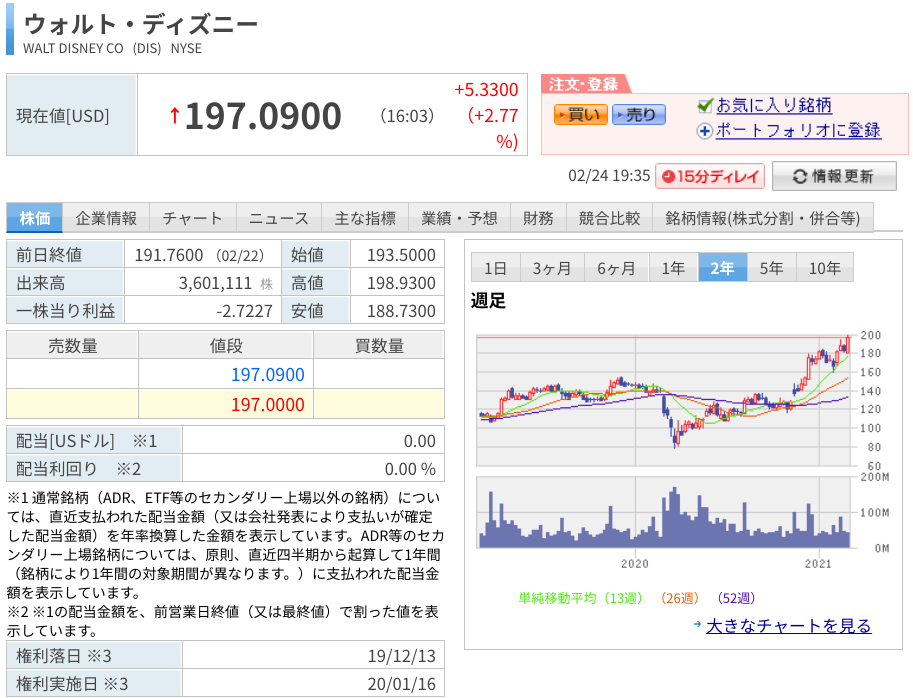Viewport: 913px width, 698px height.
Task: Click the red bid price 197.0000
Action: tap(268, 404)
